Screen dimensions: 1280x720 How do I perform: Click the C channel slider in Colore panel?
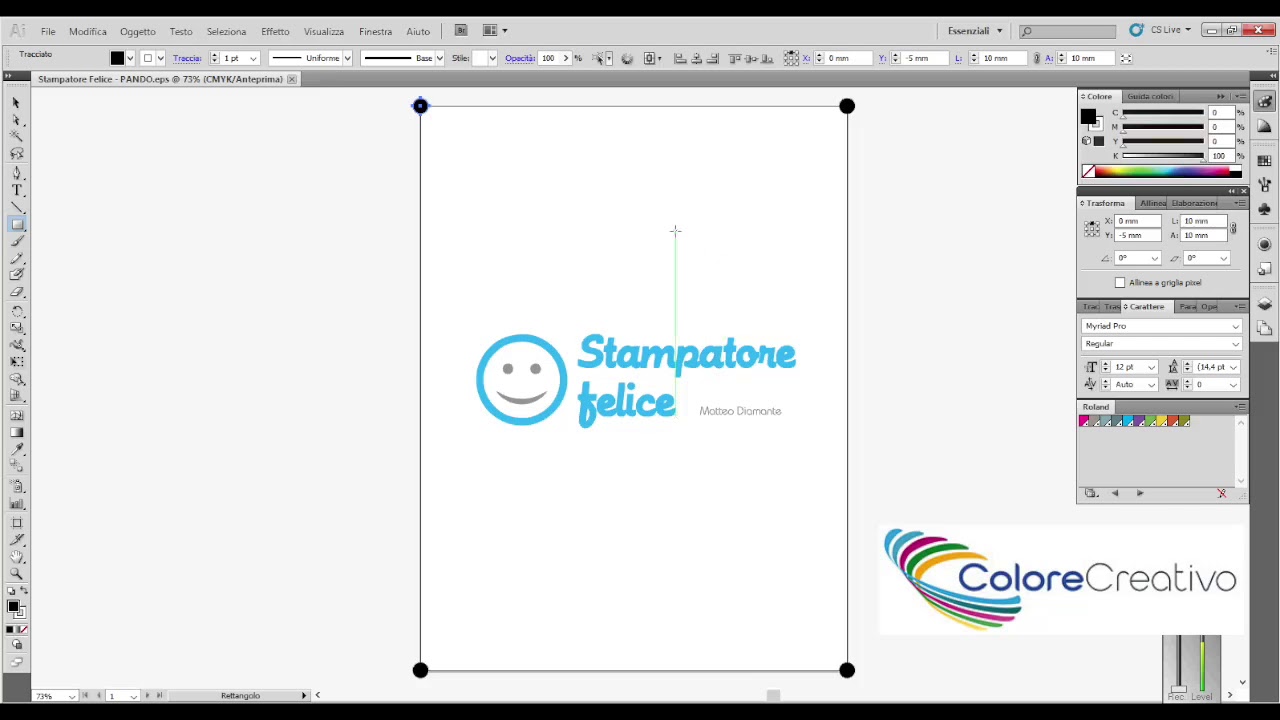1162,113
